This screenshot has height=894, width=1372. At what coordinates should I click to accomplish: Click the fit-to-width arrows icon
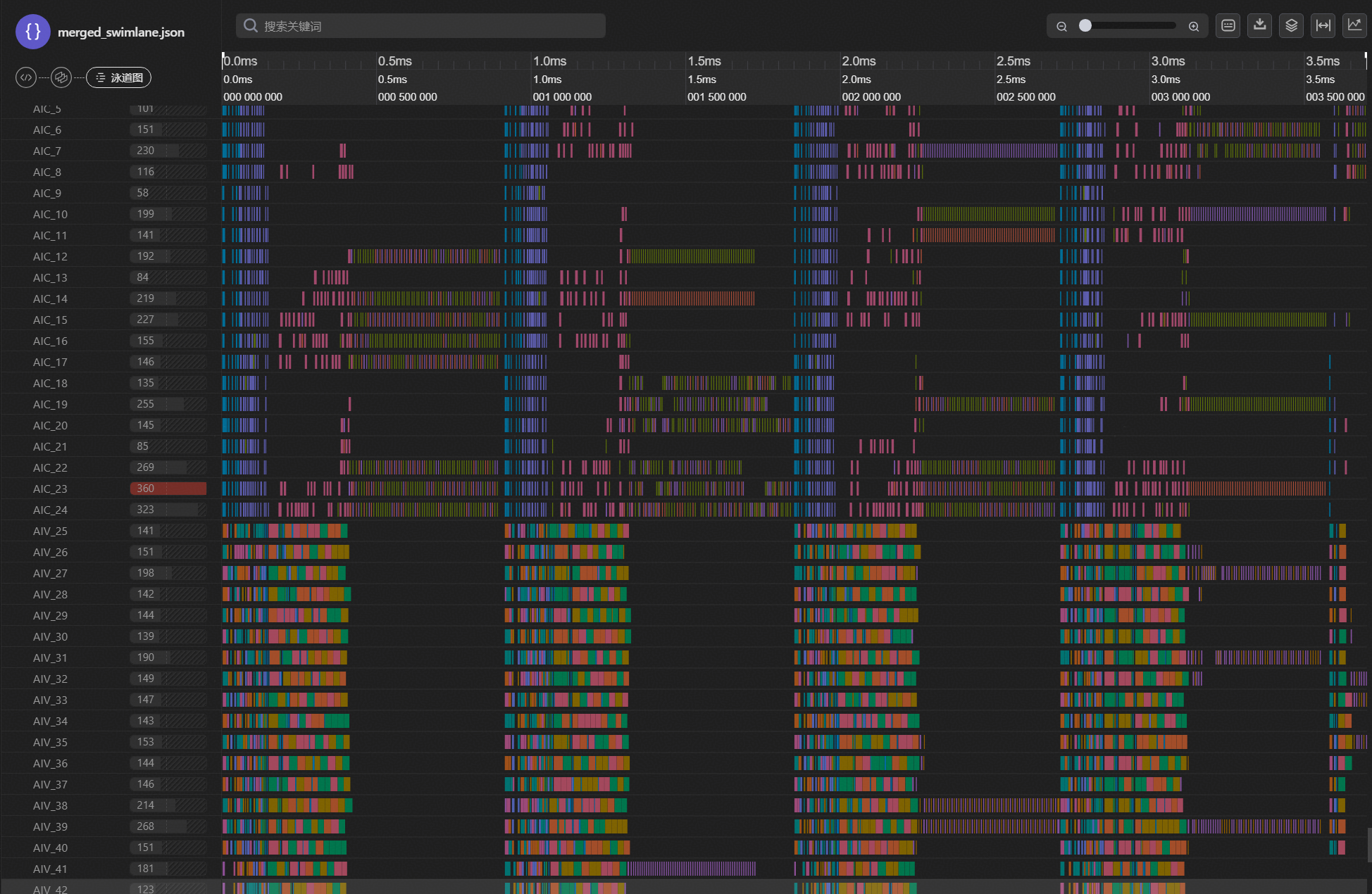(x=1323, y=26)
